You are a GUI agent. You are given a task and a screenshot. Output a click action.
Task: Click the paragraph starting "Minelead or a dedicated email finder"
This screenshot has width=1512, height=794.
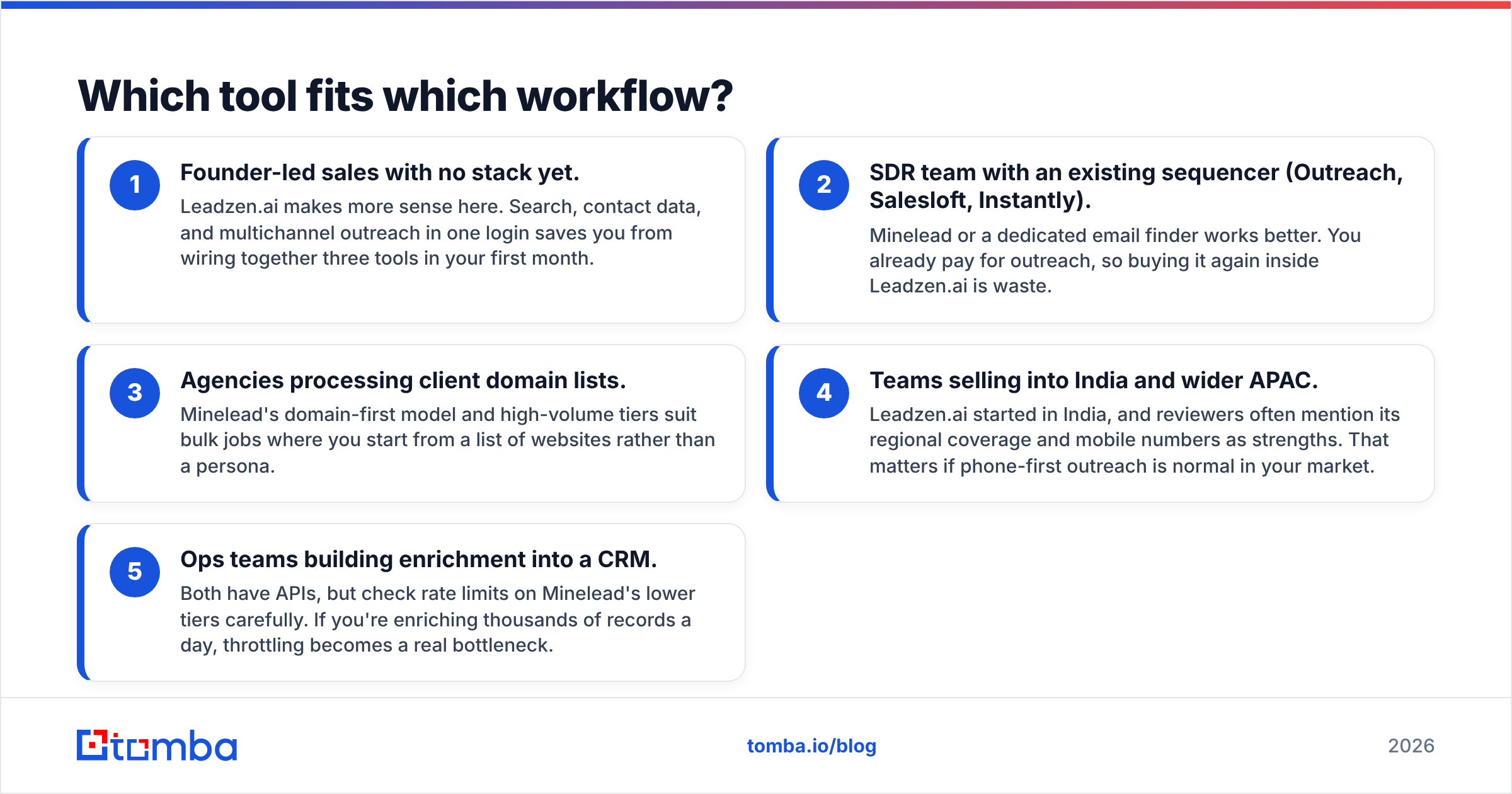click(1115, 260)
